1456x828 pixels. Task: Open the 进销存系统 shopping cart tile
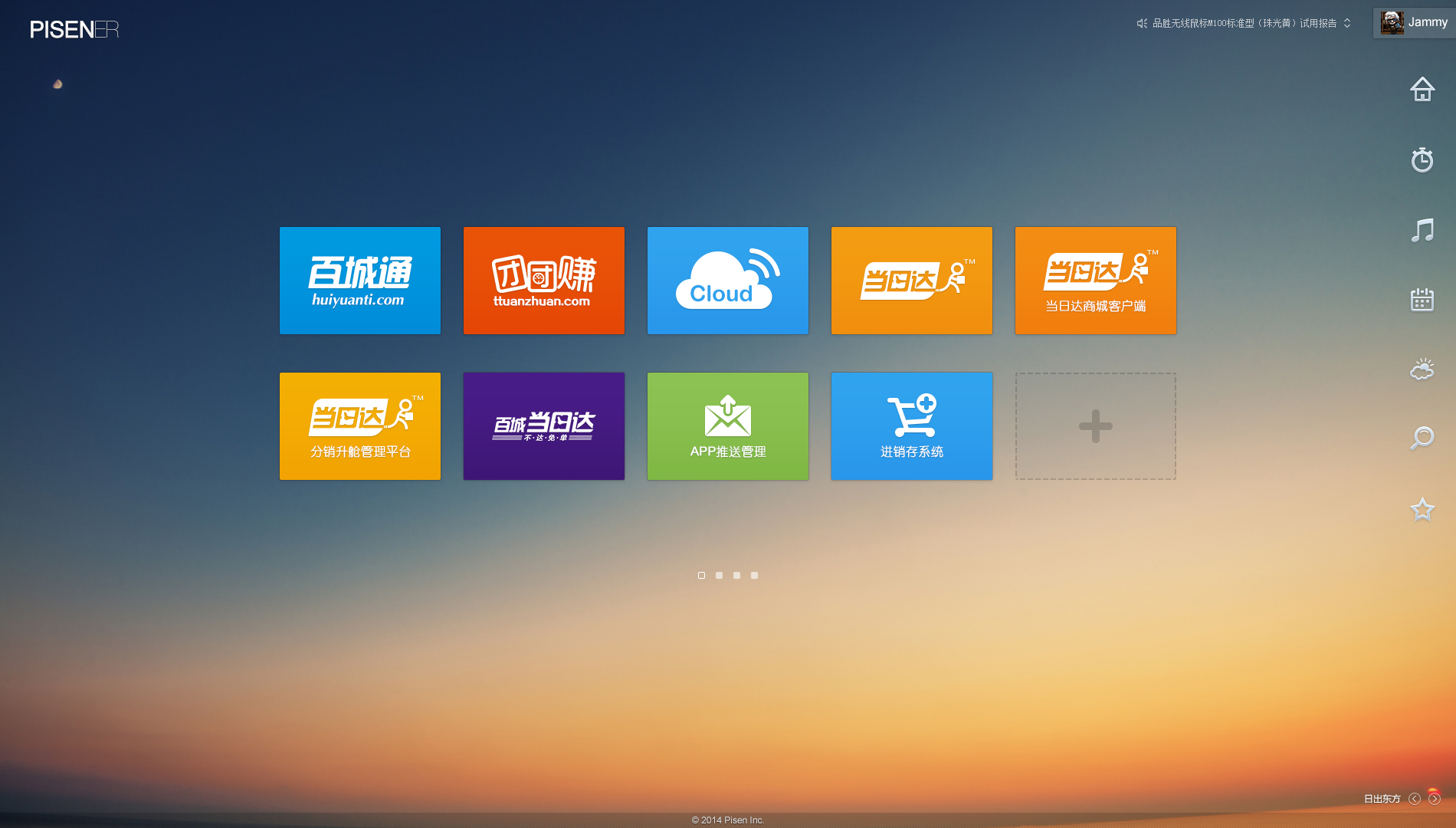(x=912, y=426)
